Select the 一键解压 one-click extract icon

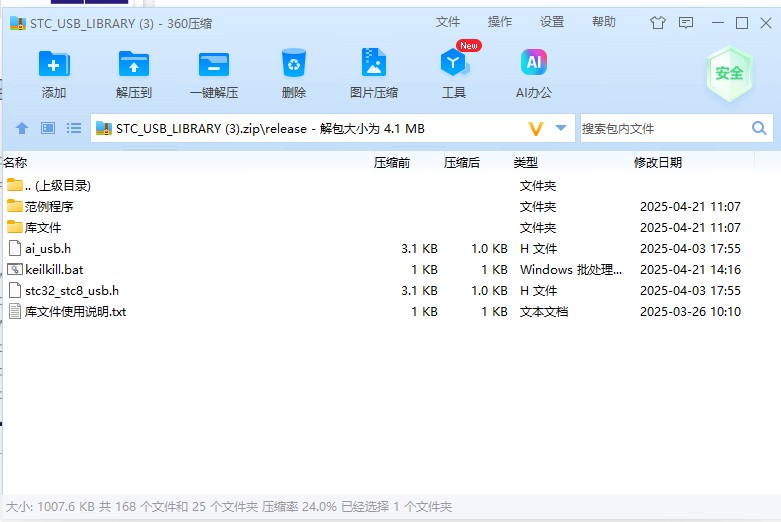point(213,66)
